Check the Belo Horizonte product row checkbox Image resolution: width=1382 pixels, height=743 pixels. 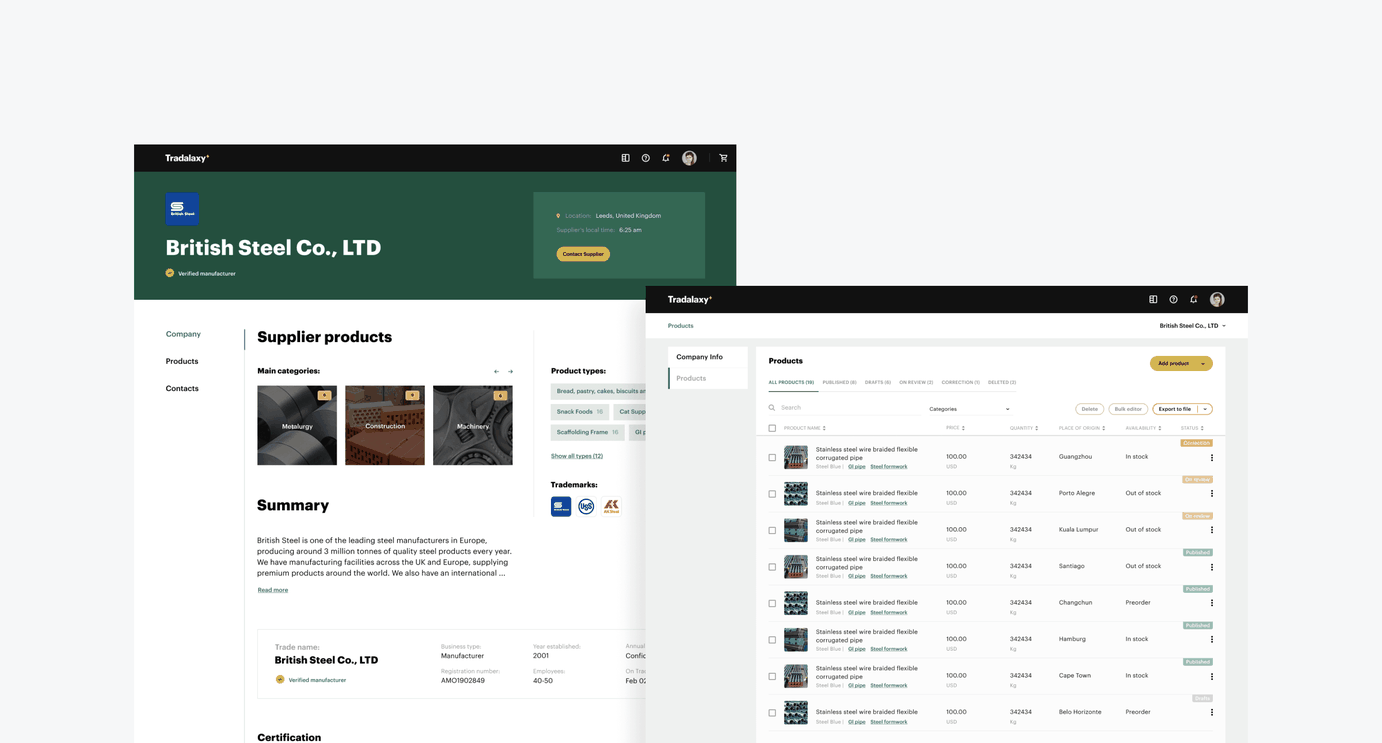point(772,713)
